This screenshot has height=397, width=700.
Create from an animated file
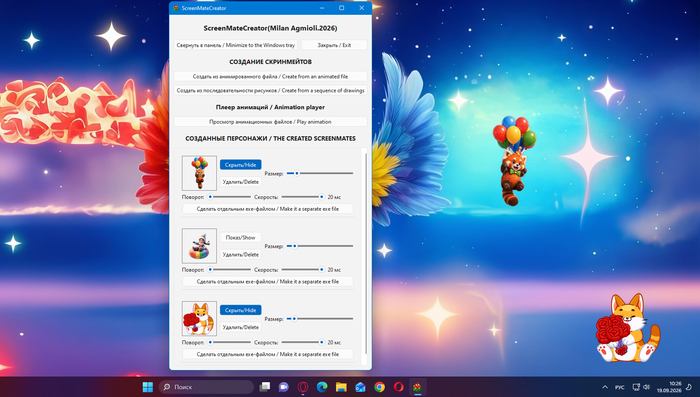tap(271, 76)
